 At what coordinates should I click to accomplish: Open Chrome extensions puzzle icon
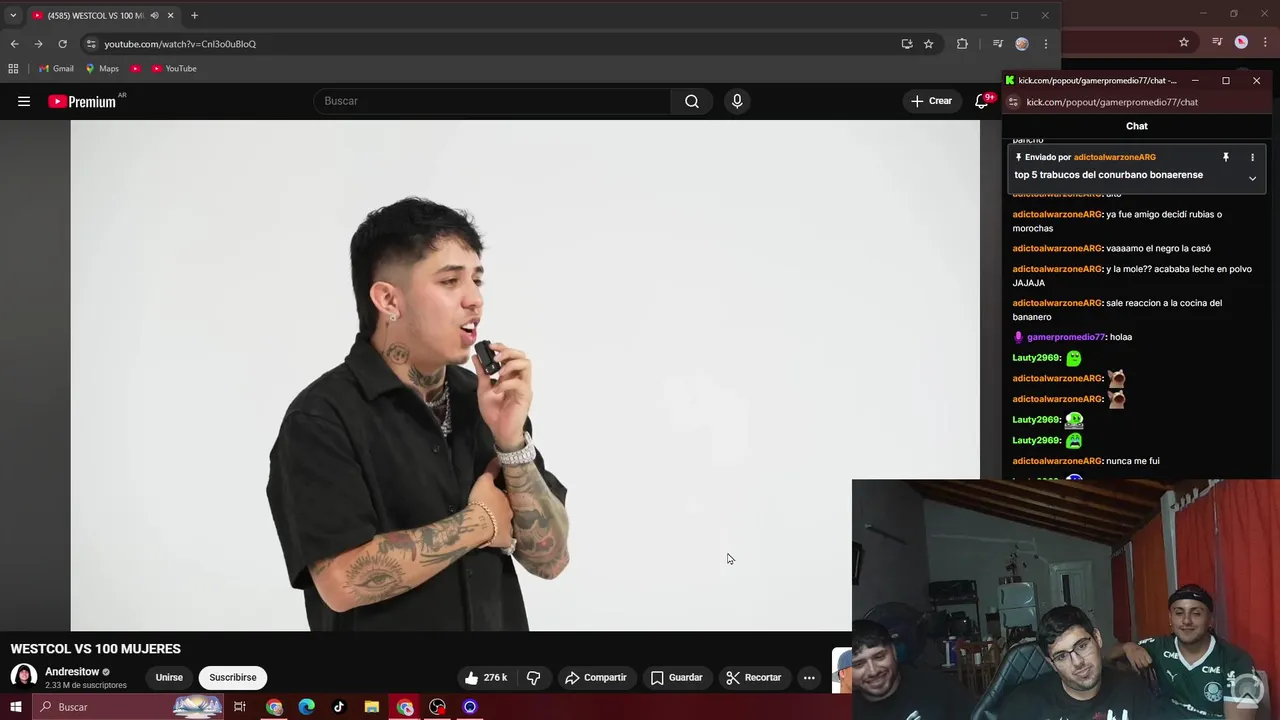click(x=962, y=44)
